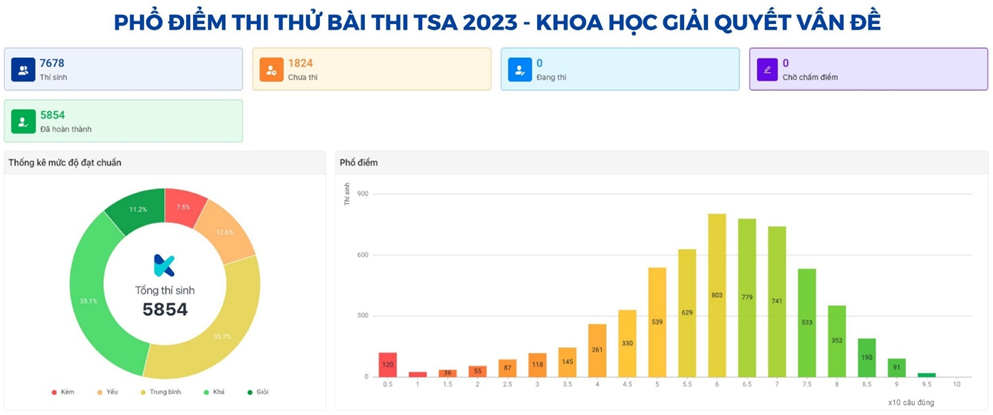Click the light blue Đang thi icon
This screenshot has width=993, height=415.
point(519,69)
